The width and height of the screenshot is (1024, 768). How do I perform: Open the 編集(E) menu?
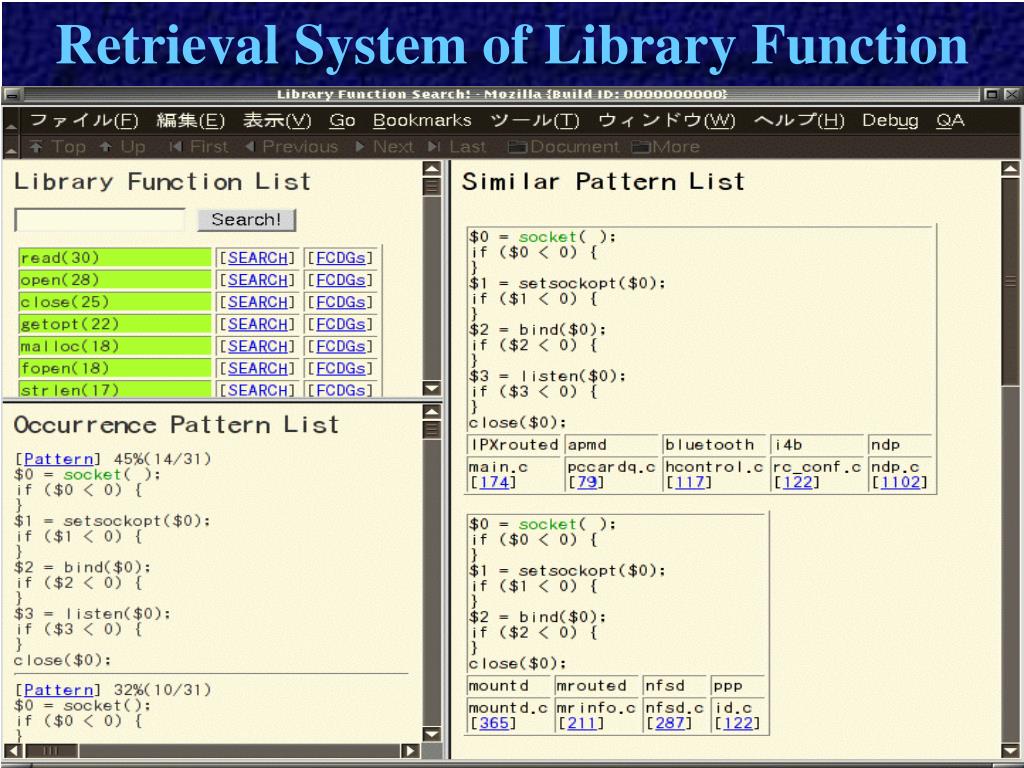[x=190, y=121]
